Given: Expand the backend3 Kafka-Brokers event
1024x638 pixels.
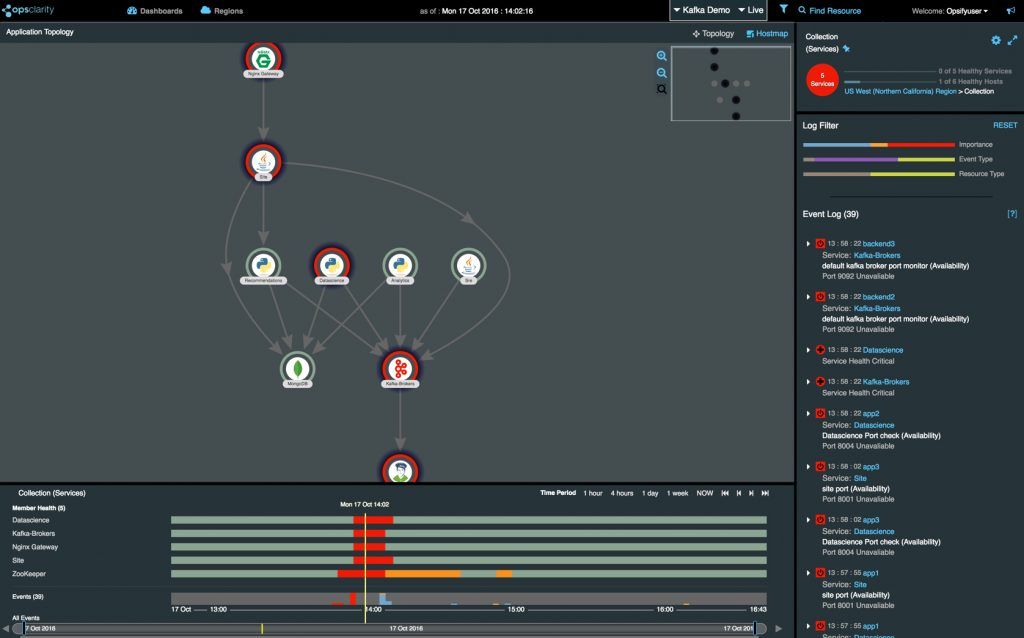Looking at the screenshot, I should point(808,244).
